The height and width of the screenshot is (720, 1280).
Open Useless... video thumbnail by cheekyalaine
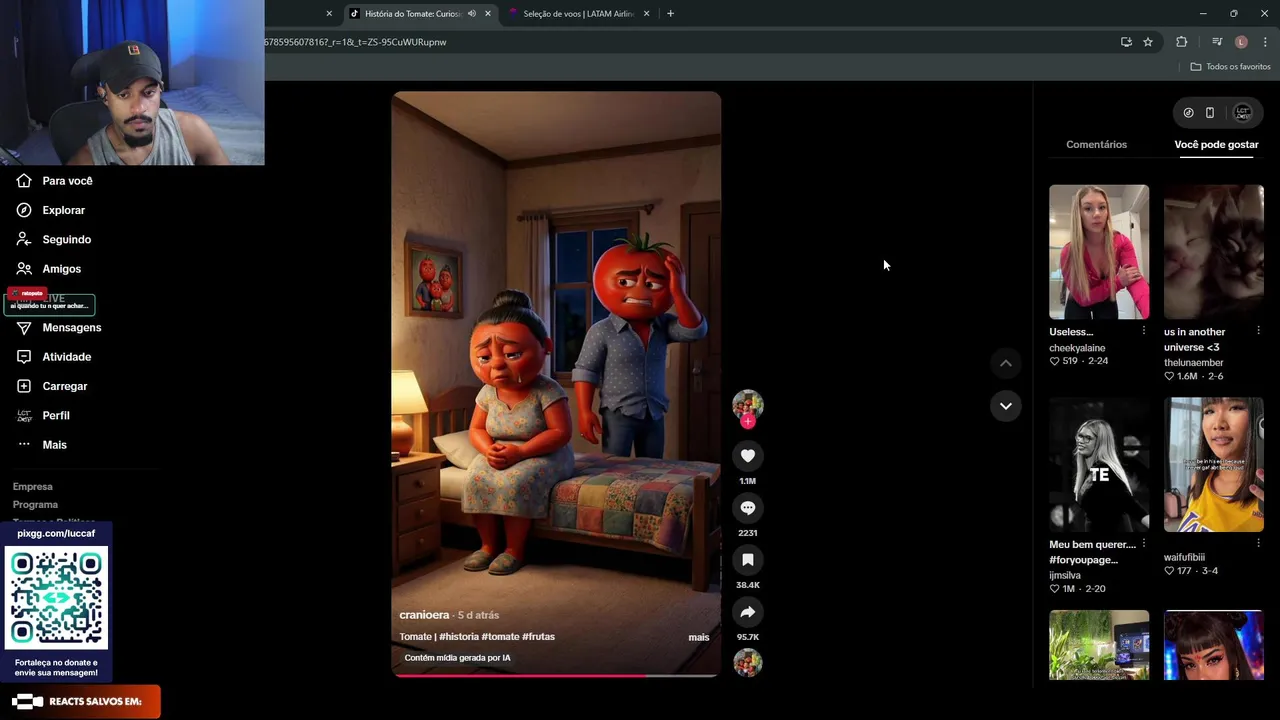(x=1099, y=252)
